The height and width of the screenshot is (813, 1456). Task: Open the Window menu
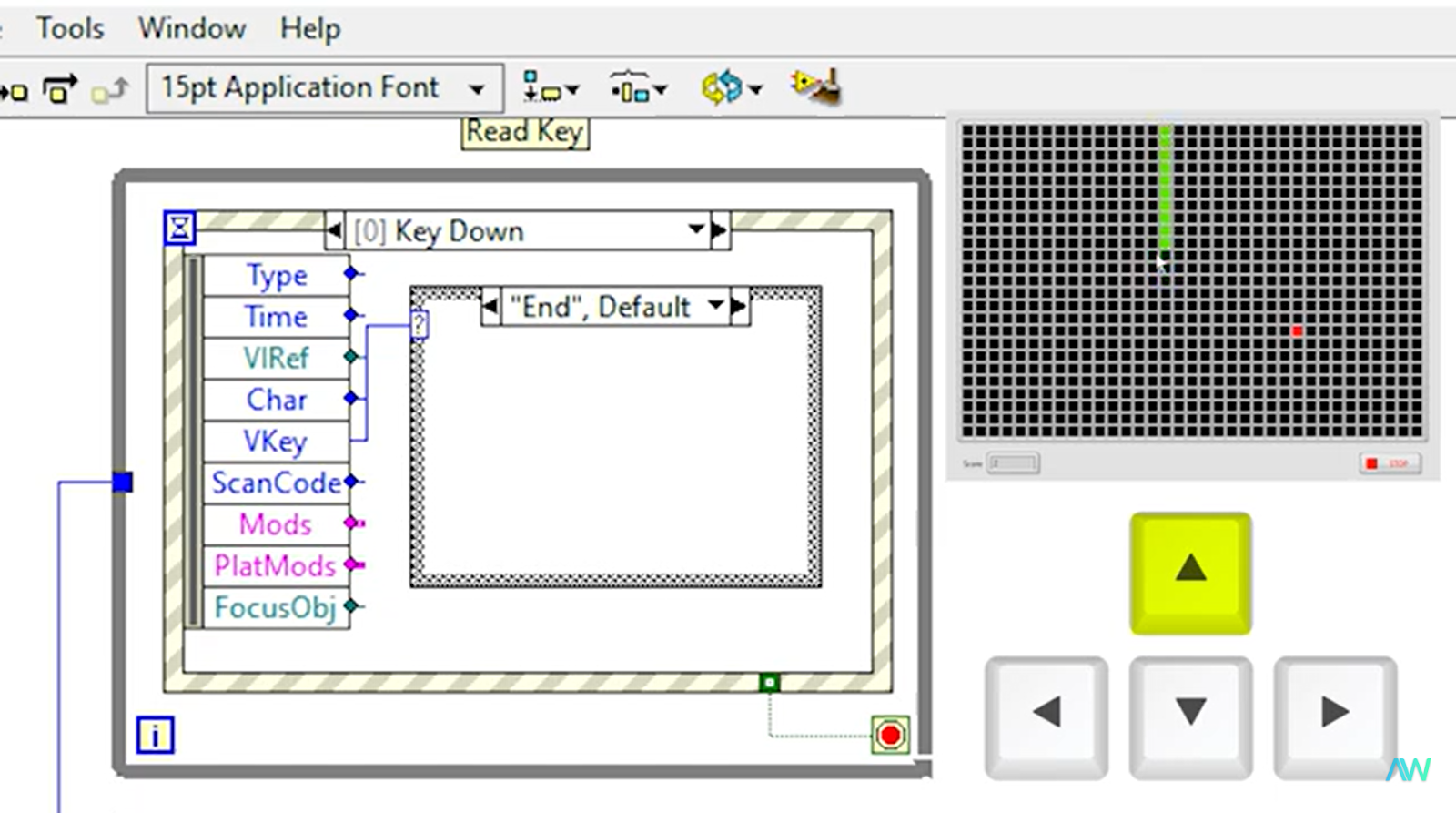[192, 28]
